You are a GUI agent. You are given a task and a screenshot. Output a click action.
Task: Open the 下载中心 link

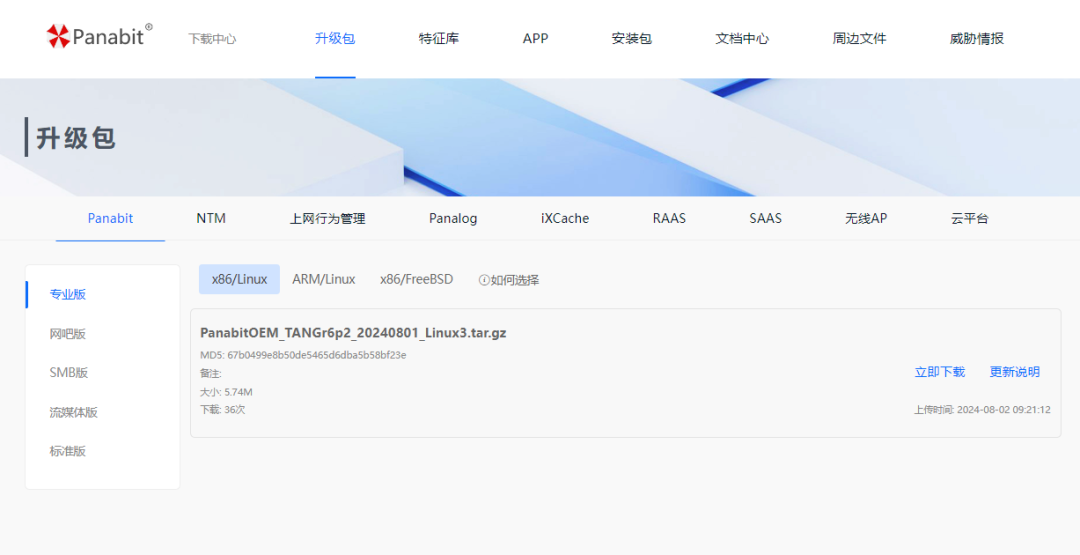click(212, 39)
